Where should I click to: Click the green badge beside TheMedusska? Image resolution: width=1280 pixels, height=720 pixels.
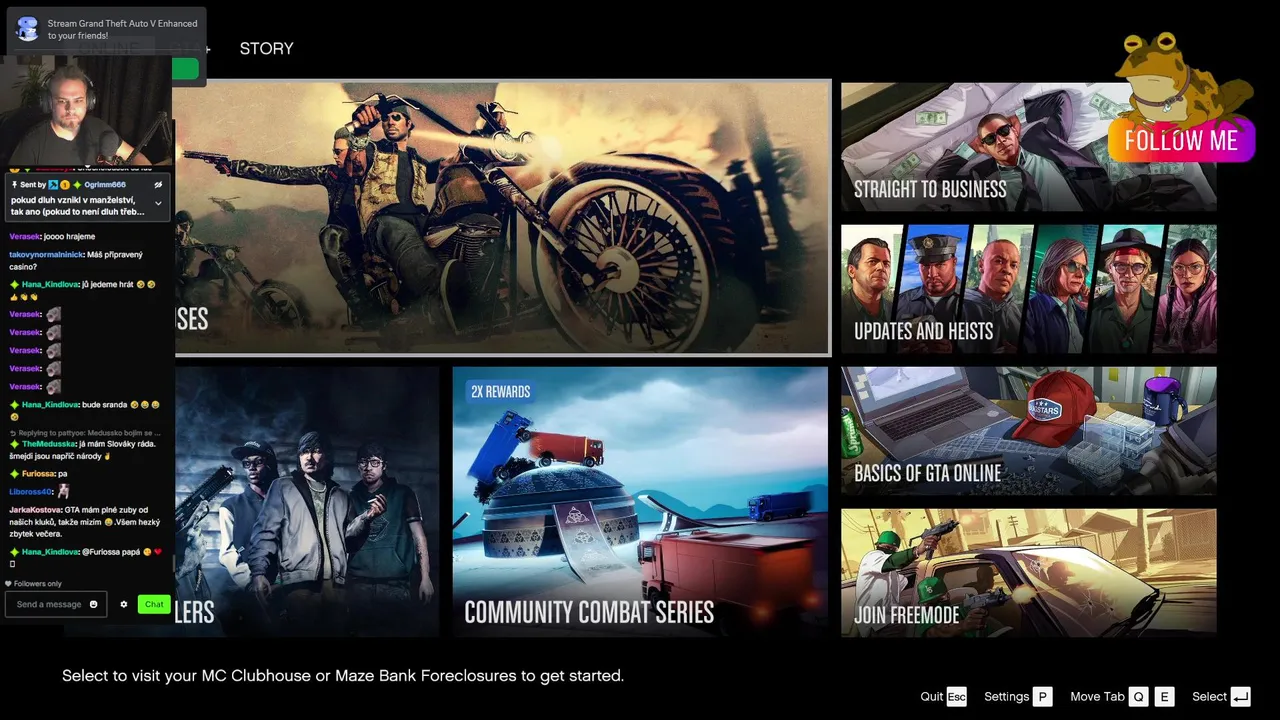pyautogui.click(x=14, y=443)
